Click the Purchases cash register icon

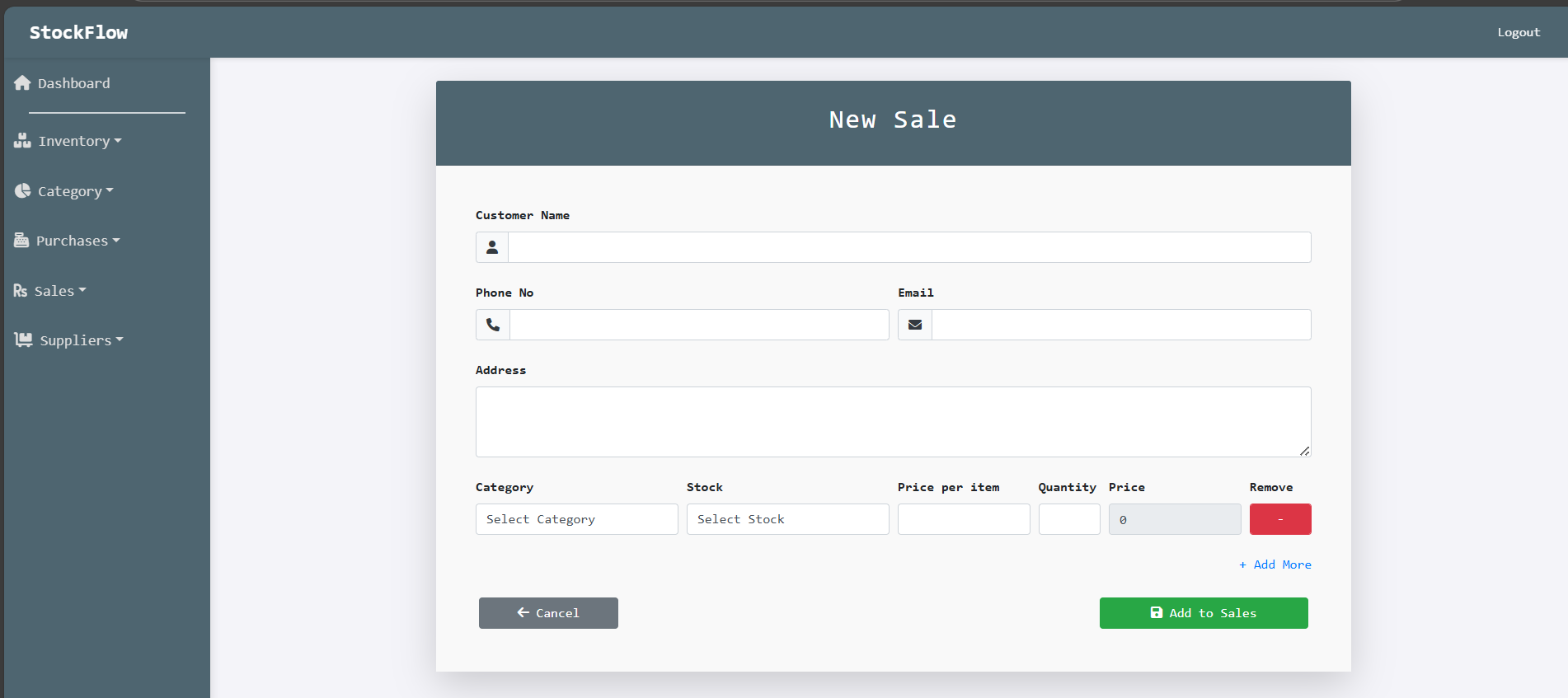(x=21, y=241)
